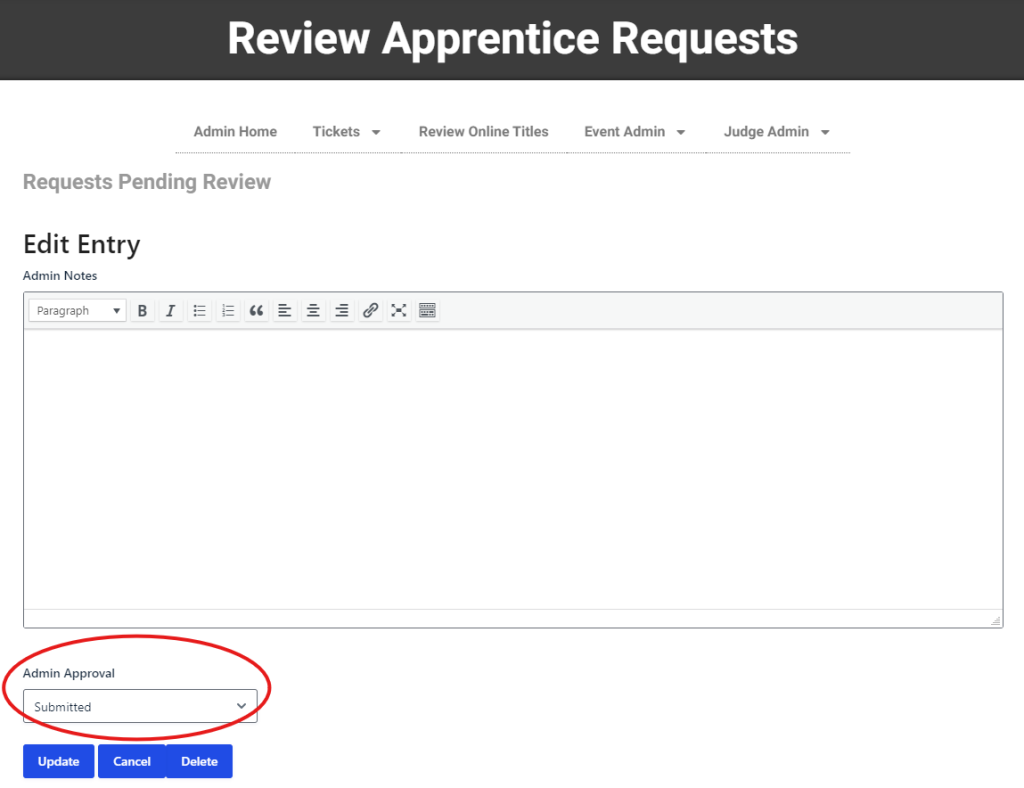This screenshot has width=1024, height=788.
Task: Insert a numbered list
Action: click(x=228, y=311)
